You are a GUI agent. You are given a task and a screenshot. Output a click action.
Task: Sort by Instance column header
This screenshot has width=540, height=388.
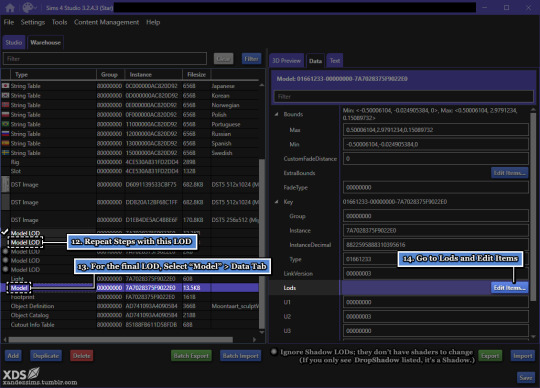[154, 74]
